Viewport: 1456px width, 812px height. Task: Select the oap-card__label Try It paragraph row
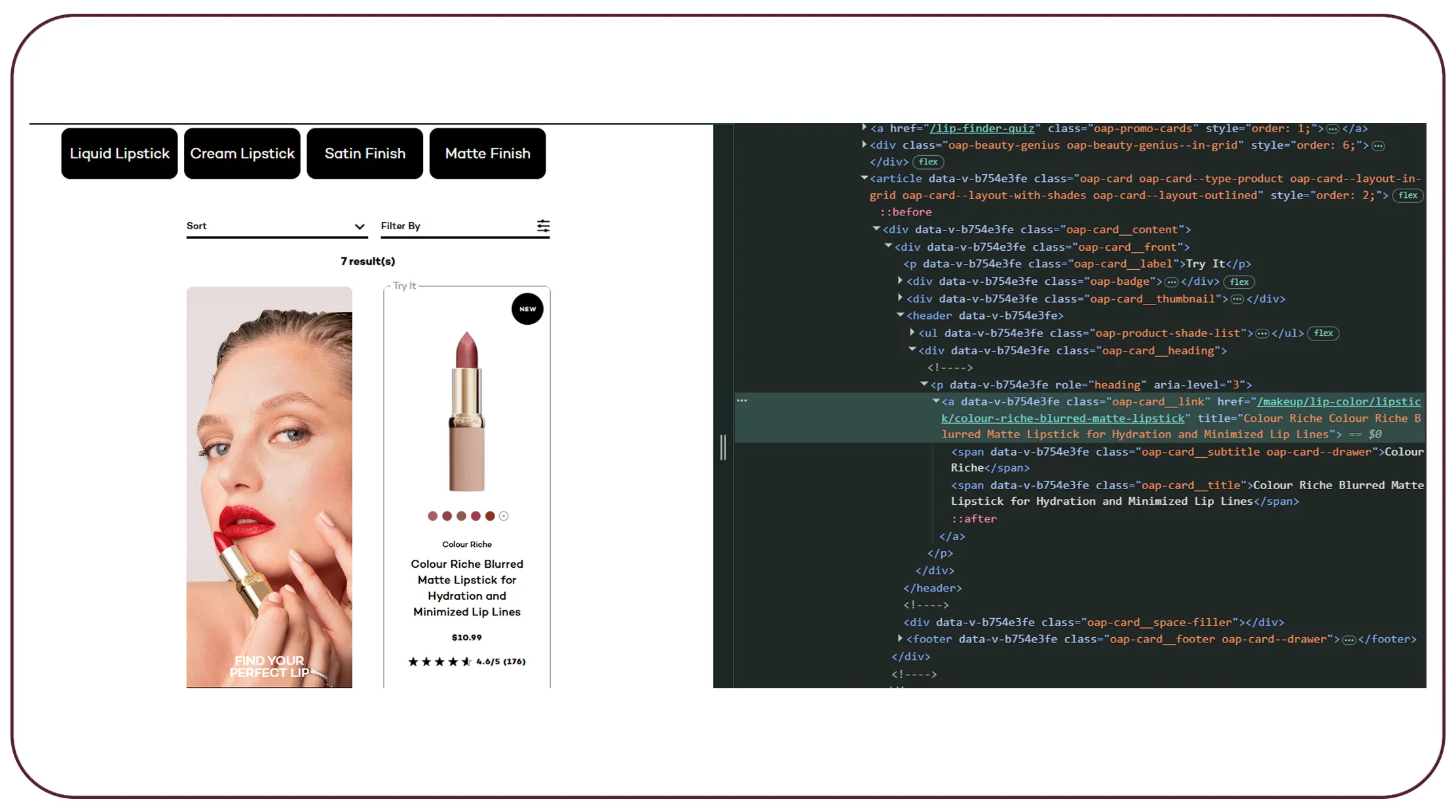(x=1077, y=264)
